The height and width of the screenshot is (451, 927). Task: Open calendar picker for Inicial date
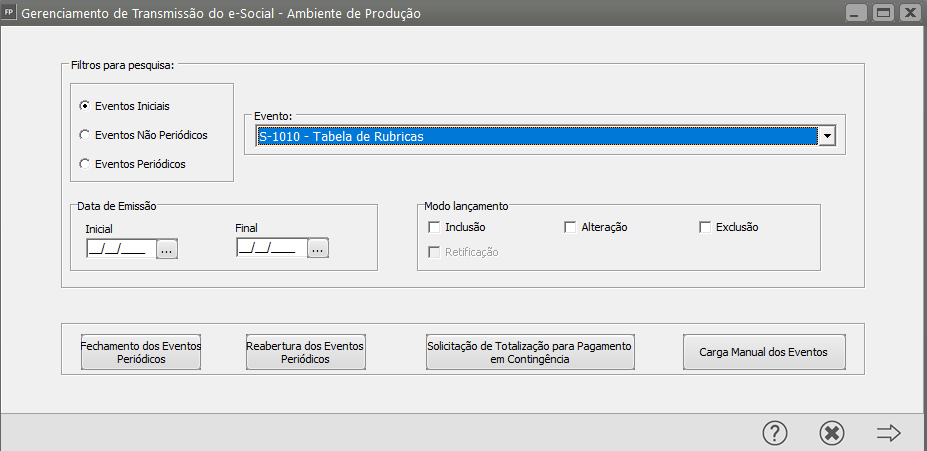(x=167, y=249)
